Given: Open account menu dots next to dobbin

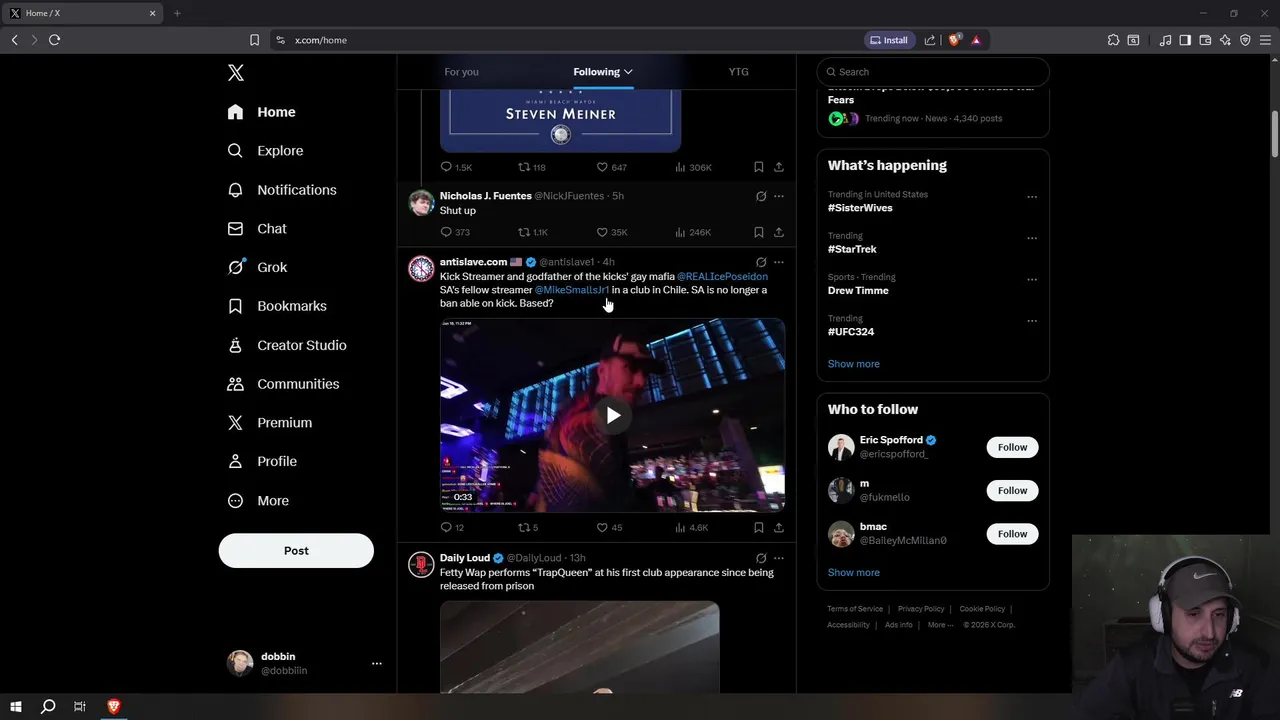Looking at the screenshot, I should point(377,663).
